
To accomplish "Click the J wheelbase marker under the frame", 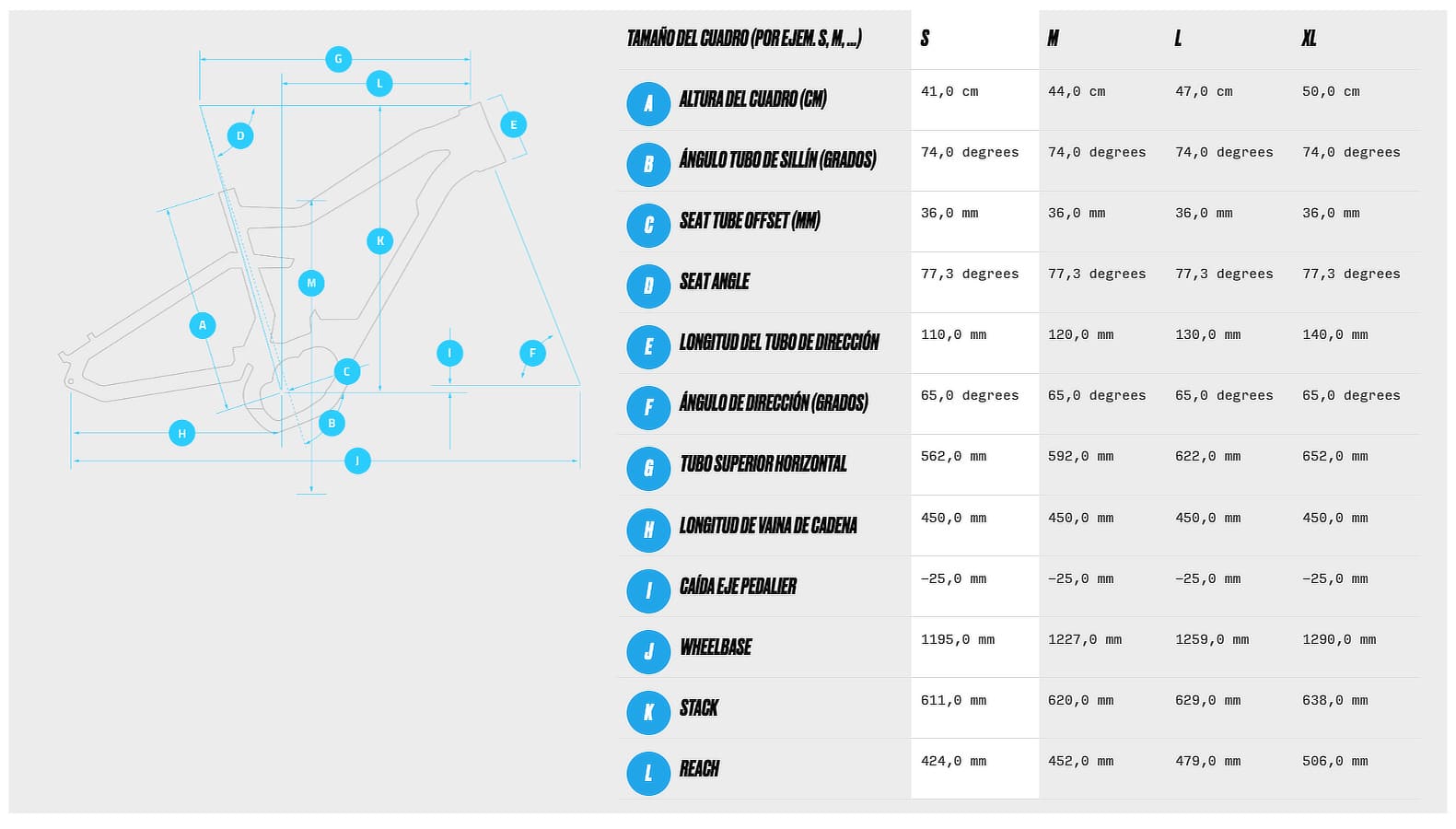I will click(x=357, y=461).
